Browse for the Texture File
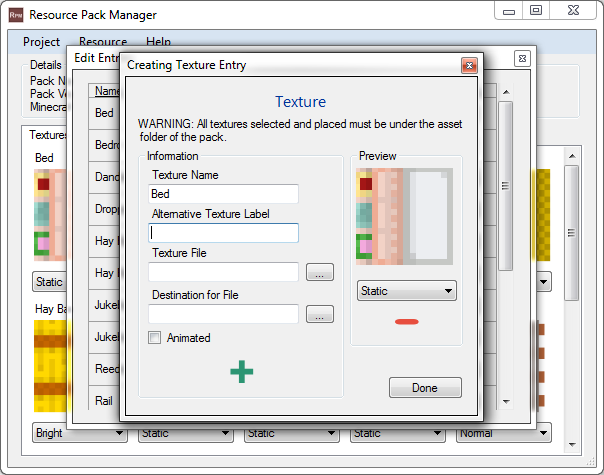Screen dimensions: 604x475 [x=319, y=272]
